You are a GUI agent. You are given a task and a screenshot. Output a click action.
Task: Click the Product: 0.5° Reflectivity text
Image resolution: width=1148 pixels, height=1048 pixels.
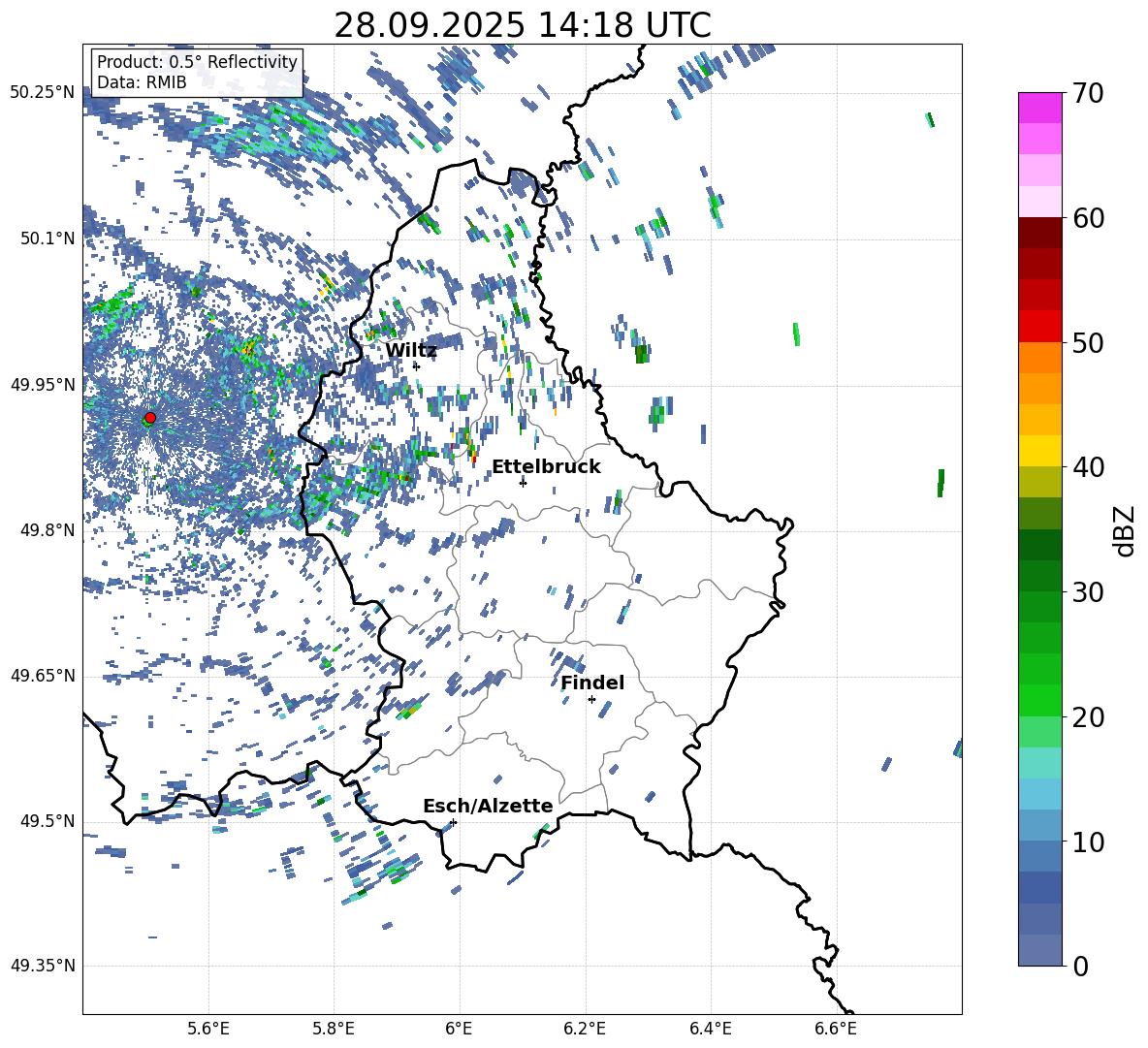pos(197,62)
